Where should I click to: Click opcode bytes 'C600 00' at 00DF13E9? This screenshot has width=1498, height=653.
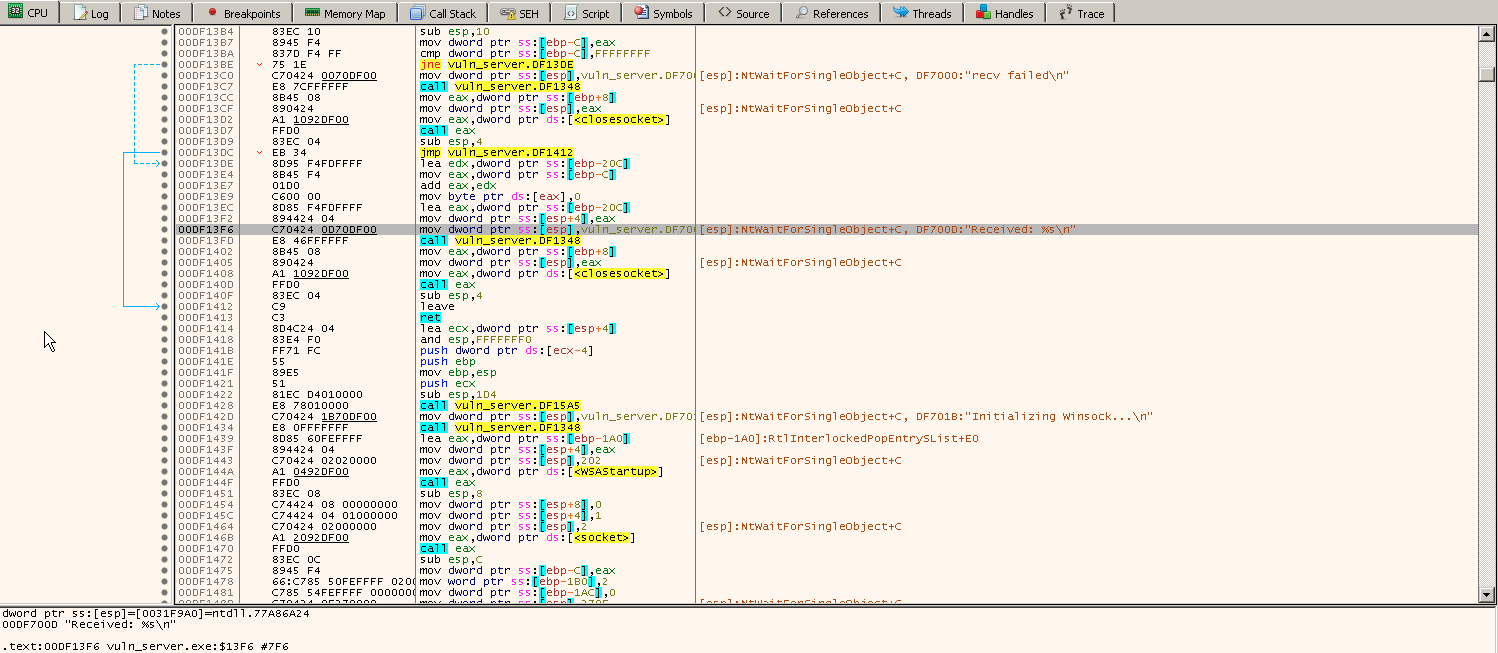click(292, 196)
